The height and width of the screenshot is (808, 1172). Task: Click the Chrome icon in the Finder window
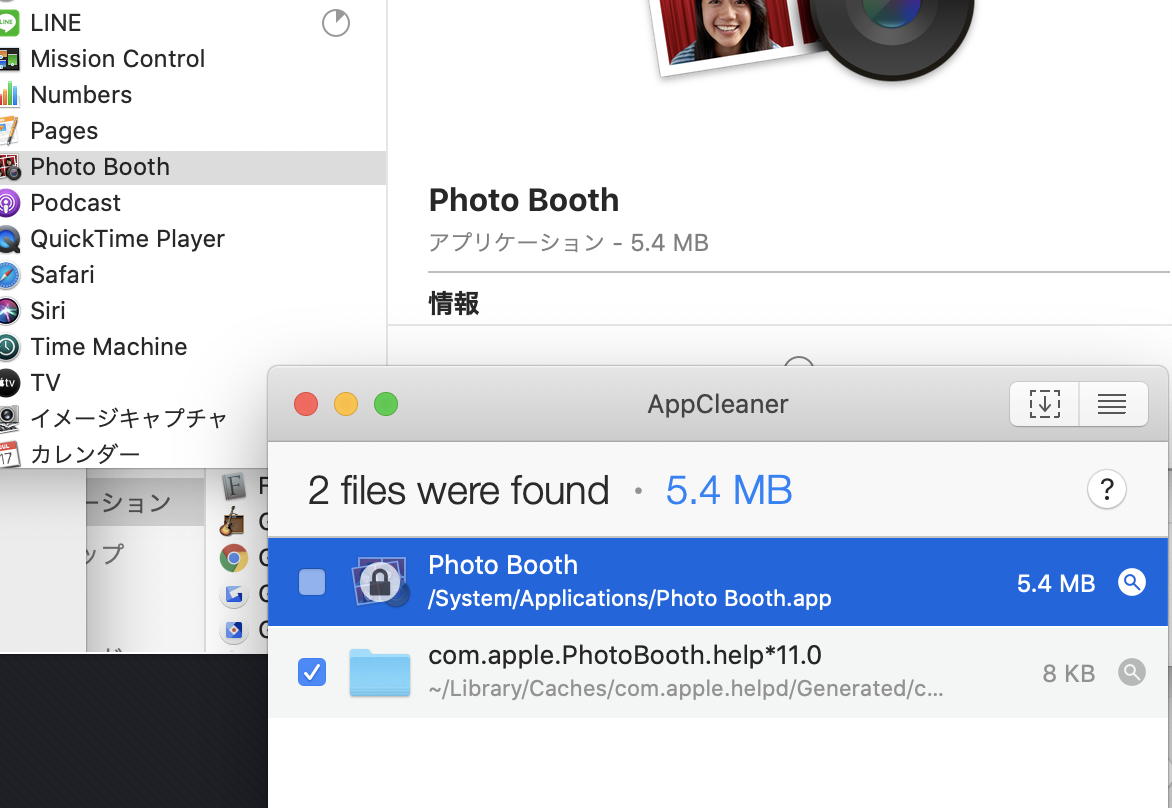(234, 558)
